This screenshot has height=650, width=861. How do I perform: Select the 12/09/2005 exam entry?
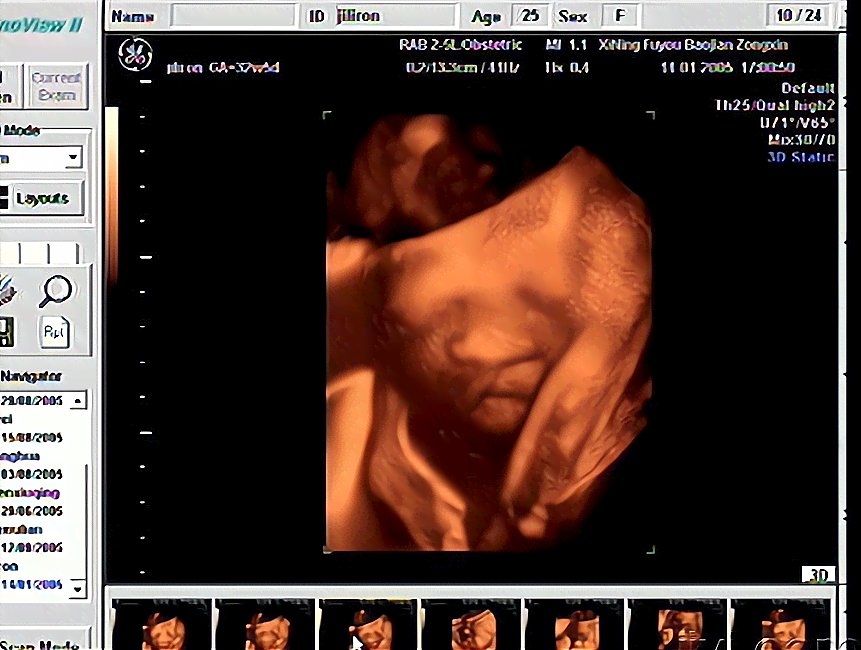click(x=32, y=547)
